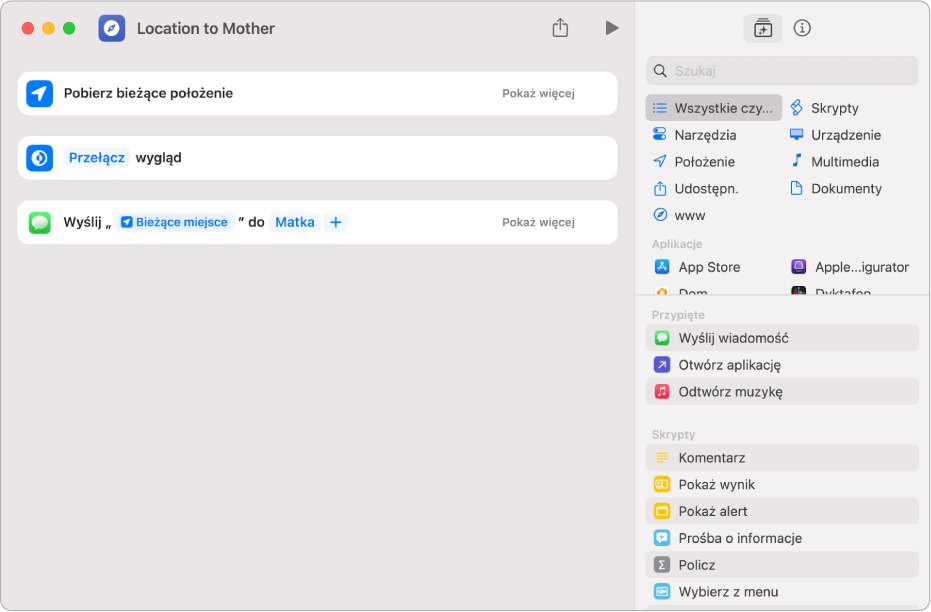Open the shortcut details info icon
Screen dimensions: 931x612
click(802, 28)
